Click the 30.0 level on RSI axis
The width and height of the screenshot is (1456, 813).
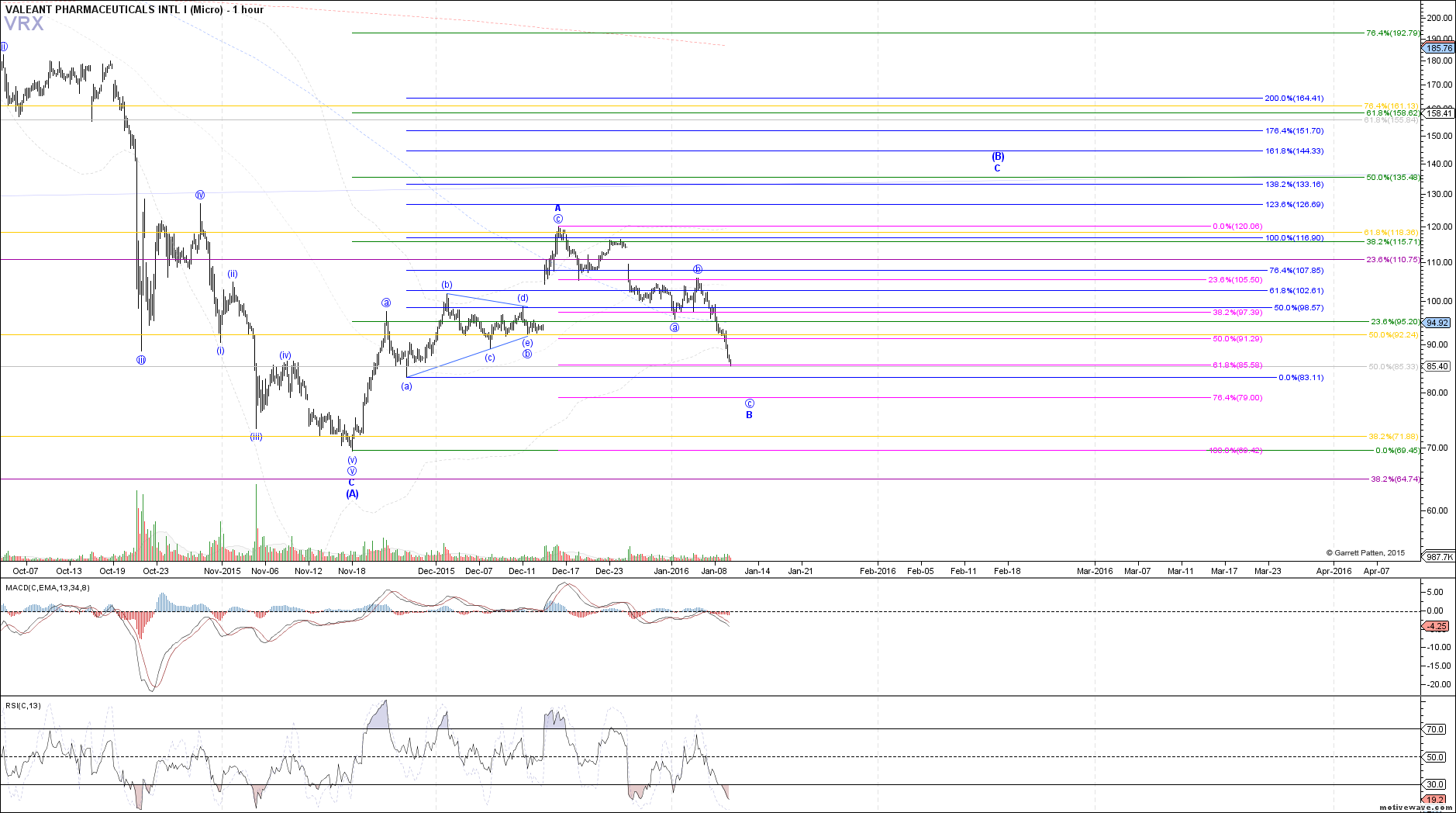[x=1436, y=785]
